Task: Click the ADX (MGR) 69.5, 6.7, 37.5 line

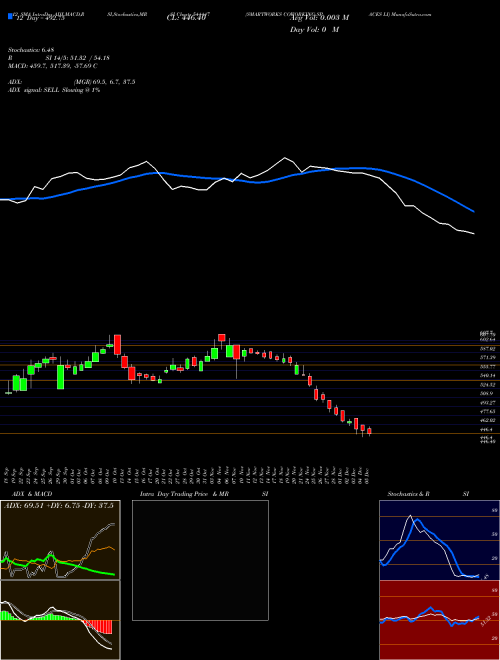Action: coord(72,82)
